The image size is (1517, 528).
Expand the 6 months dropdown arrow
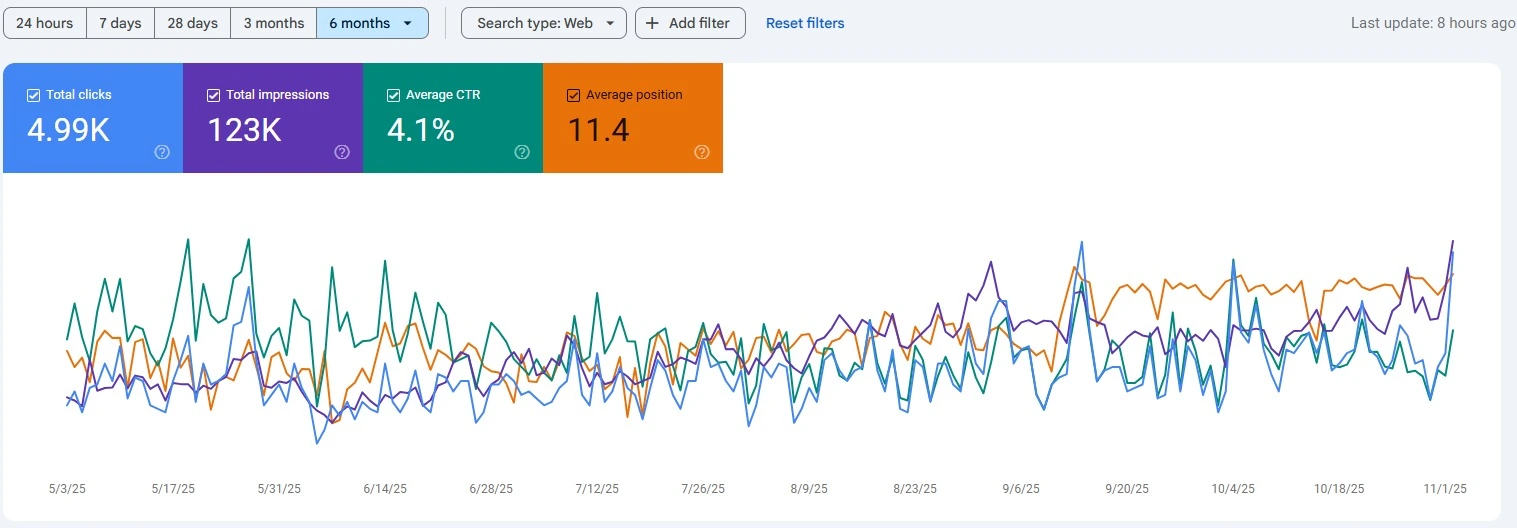click(407, 23)
